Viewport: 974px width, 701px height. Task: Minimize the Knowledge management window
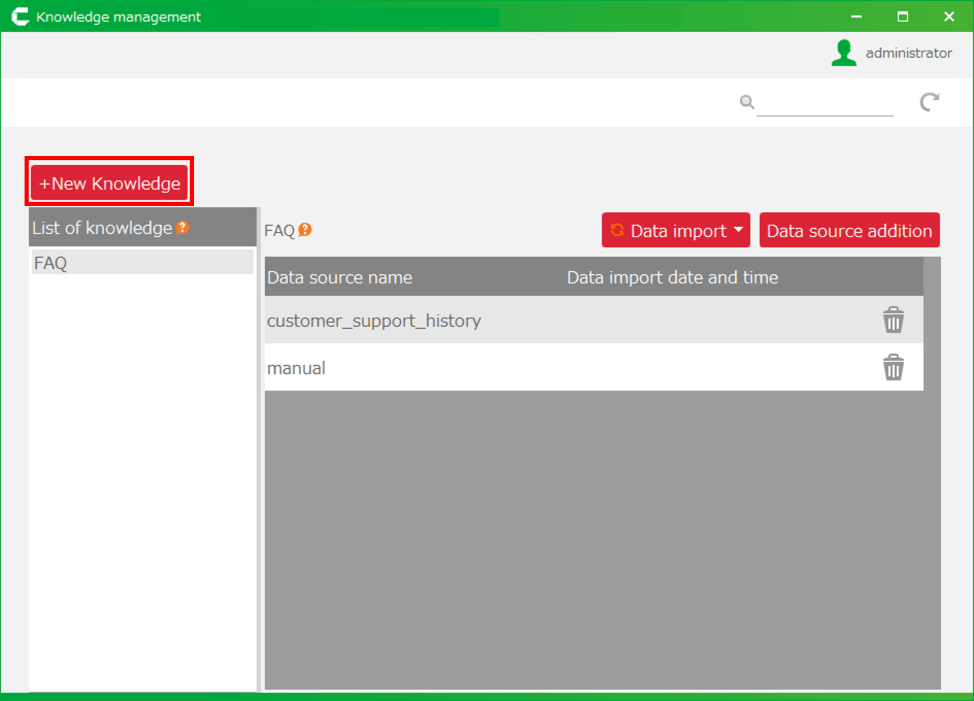point(856,16)
